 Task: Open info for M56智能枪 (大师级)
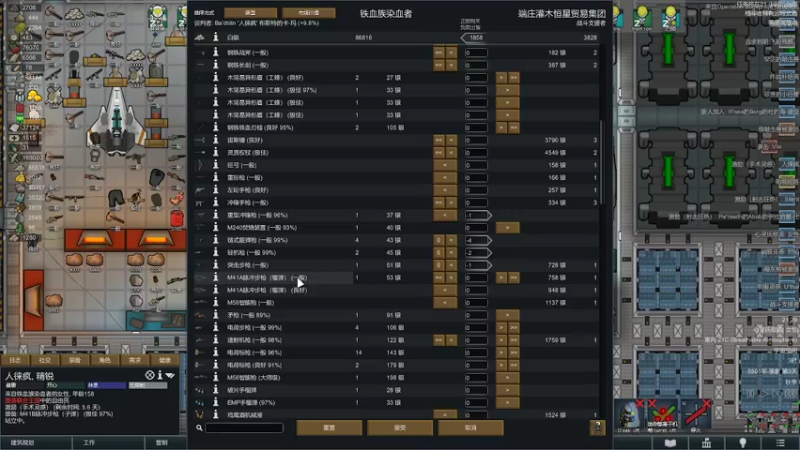pyautogui.click(x=216, y=378)
